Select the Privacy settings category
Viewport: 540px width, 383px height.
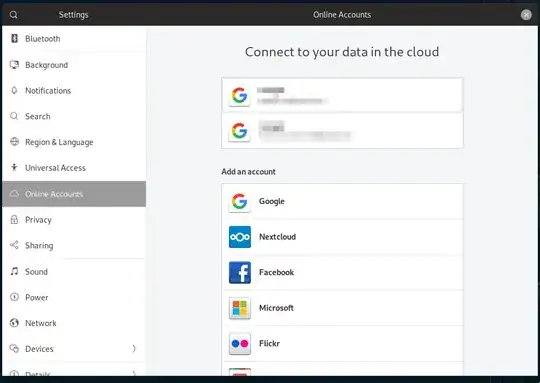pos(74,220)
